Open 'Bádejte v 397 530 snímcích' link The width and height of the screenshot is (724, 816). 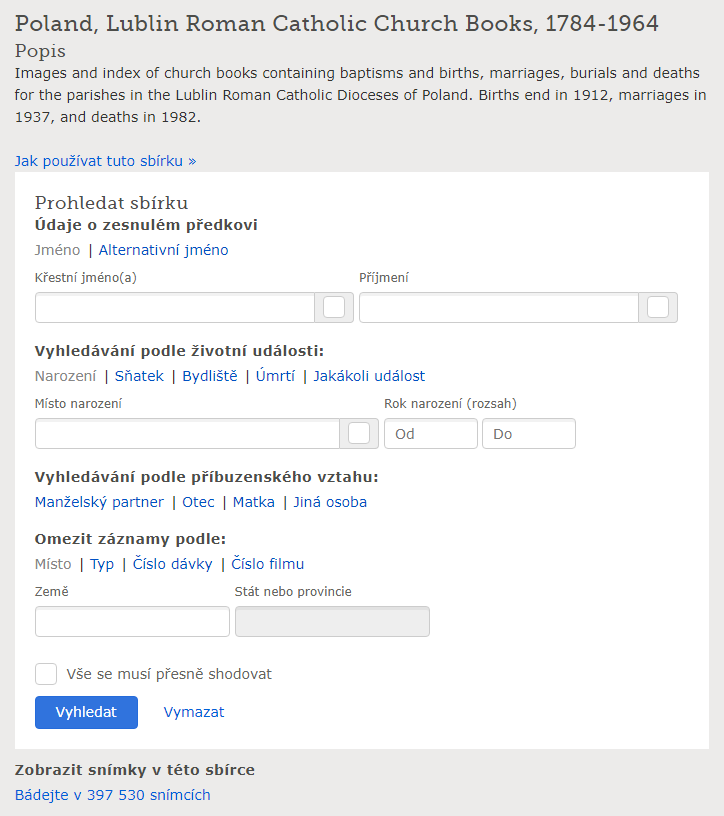(112, 795)
